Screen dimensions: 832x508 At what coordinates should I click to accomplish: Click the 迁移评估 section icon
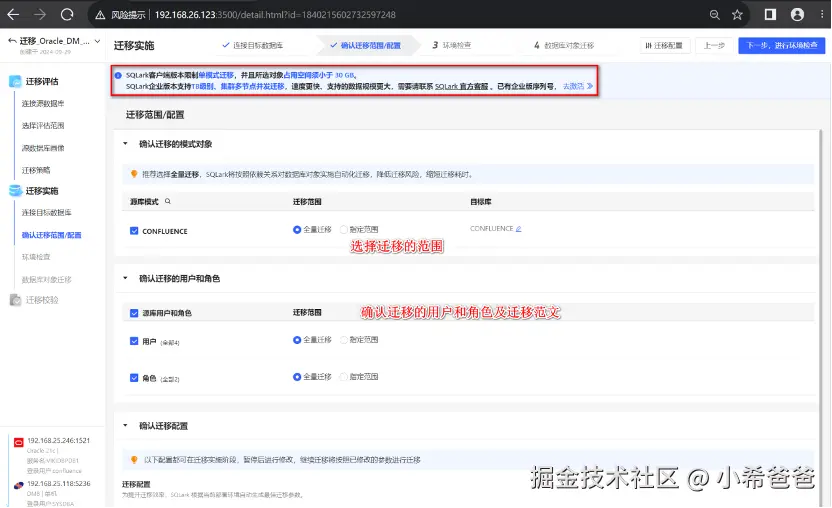pyautogui.click(x=15, y=81)
